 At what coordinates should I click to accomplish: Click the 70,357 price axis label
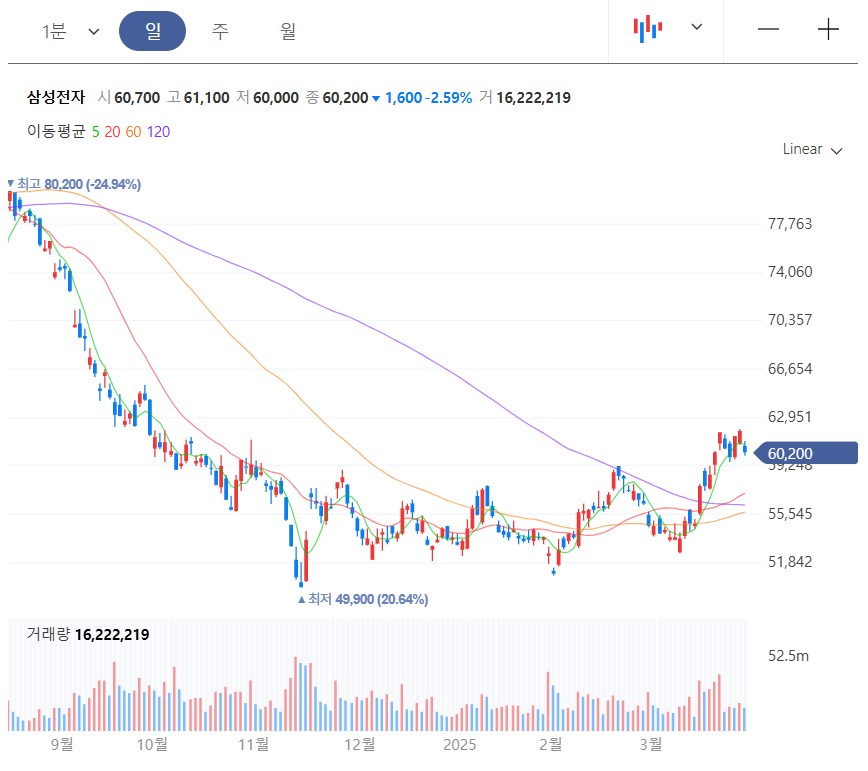click(790, 320)
